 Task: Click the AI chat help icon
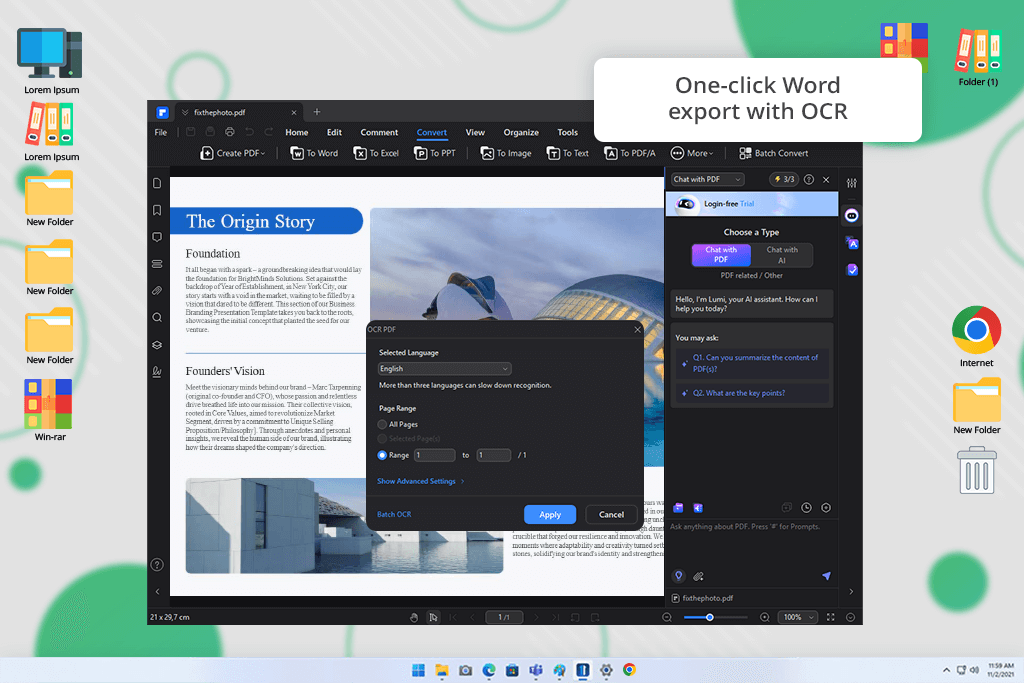(x=809, y=180)
